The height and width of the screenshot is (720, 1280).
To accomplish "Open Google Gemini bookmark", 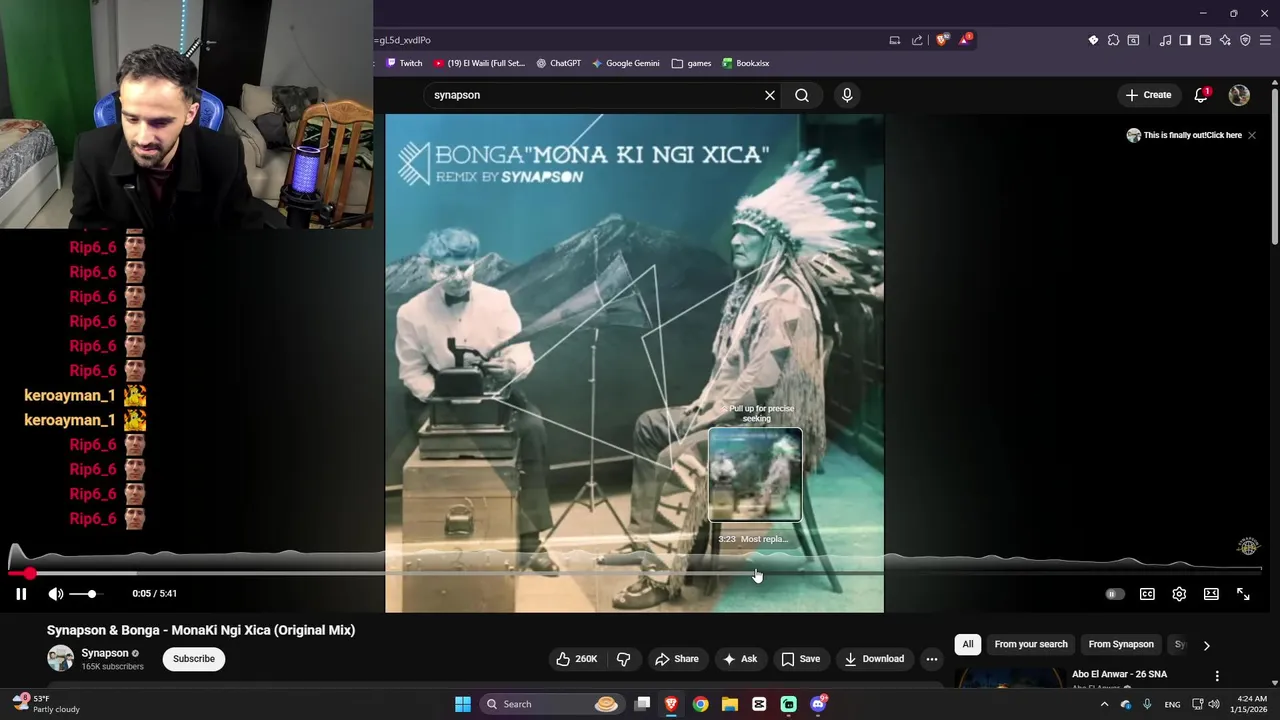I will tap(625, 63).
